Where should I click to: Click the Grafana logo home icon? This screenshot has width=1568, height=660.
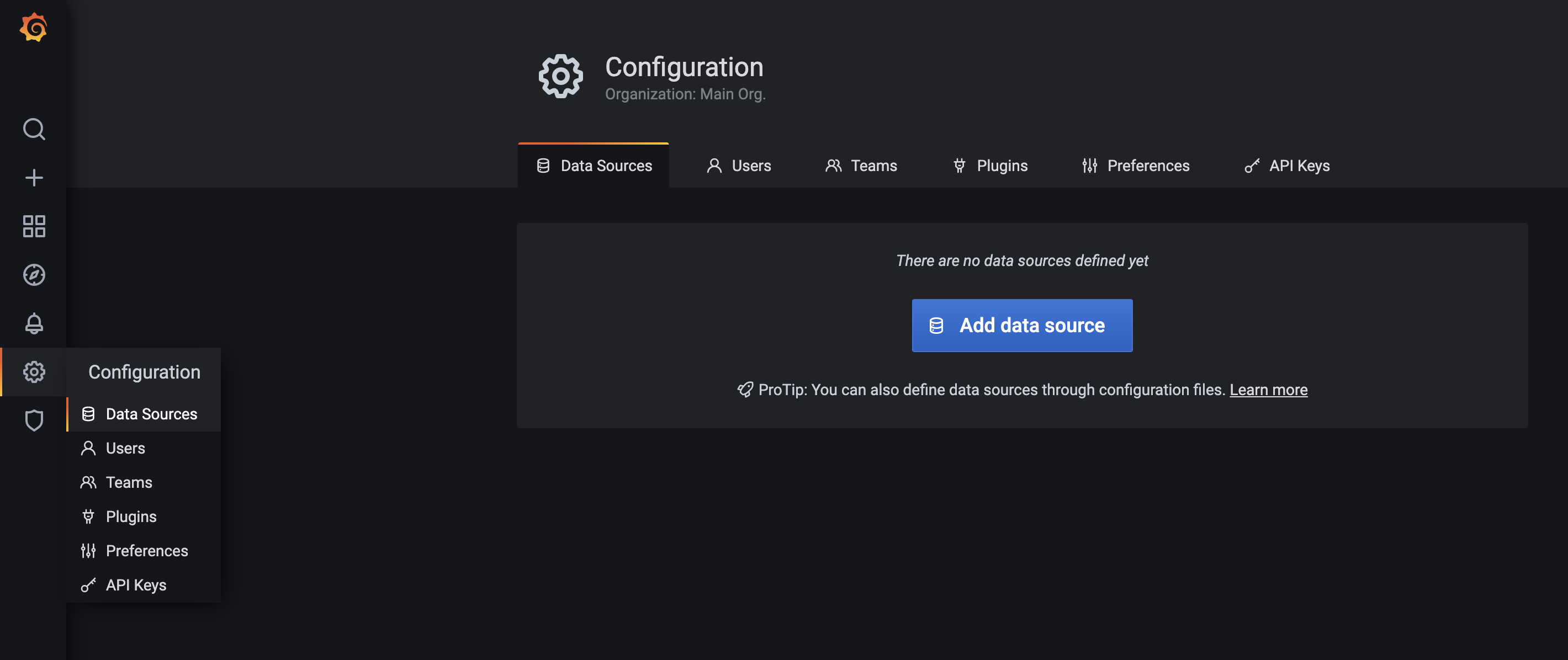34,28
